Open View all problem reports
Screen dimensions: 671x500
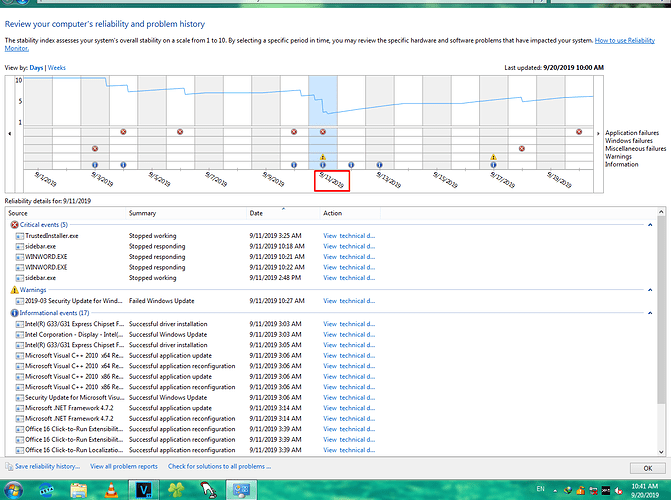tap(124, 466)
